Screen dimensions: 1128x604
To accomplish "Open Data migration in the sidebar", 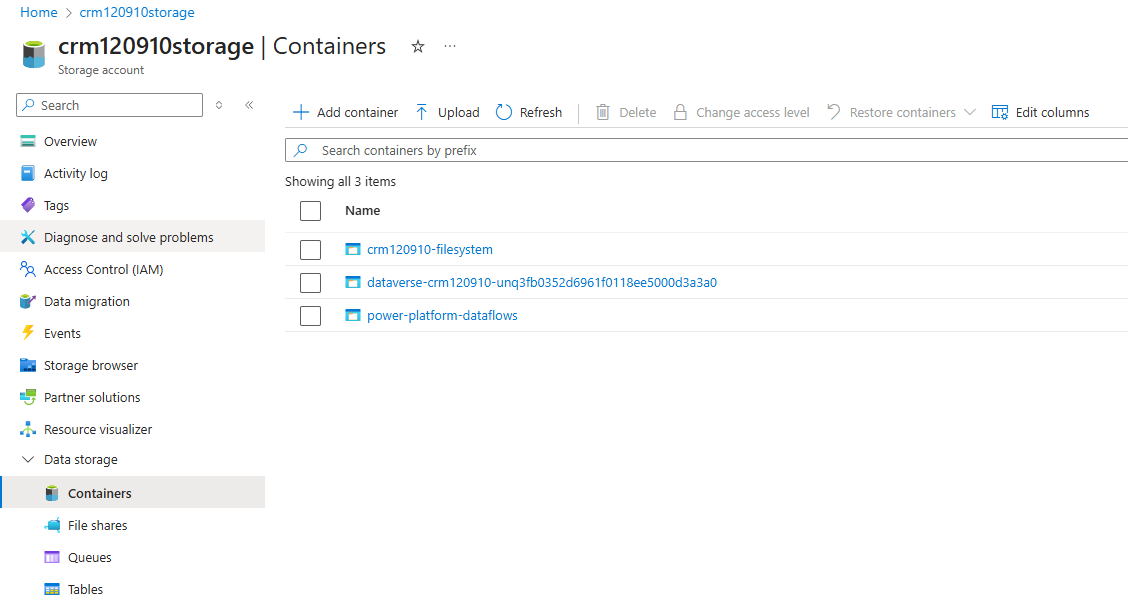I will point(86,301).
